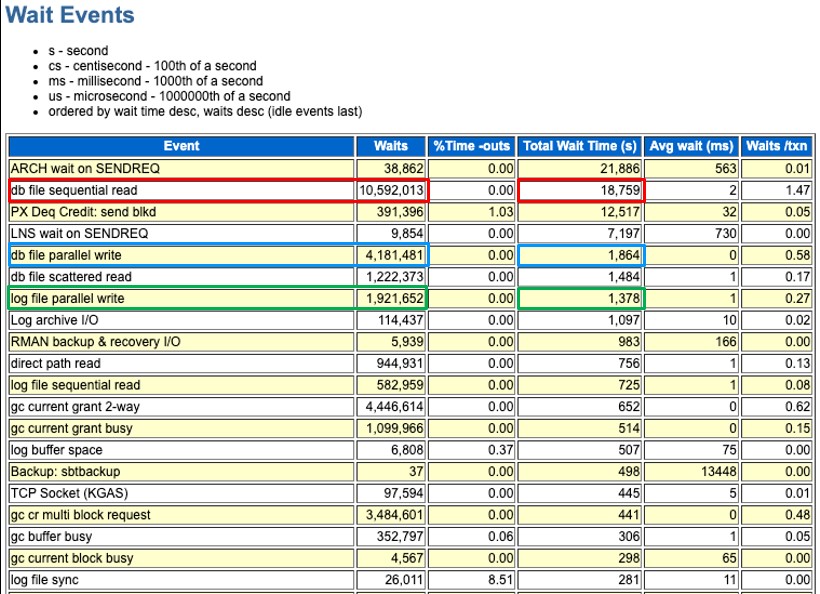820x594 pixels.
Task: Click the log file sync event
Action: (44, 579)
